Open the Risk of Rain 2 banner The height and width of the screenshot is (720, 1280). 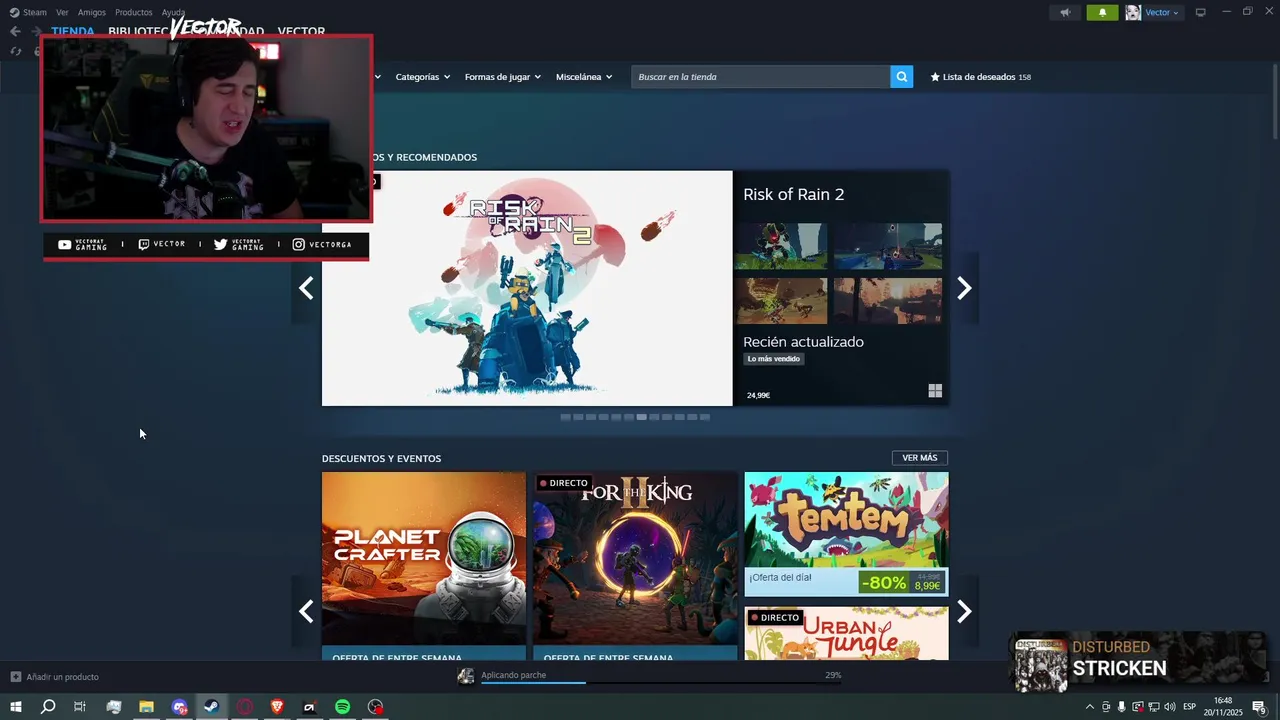point(527,288)
